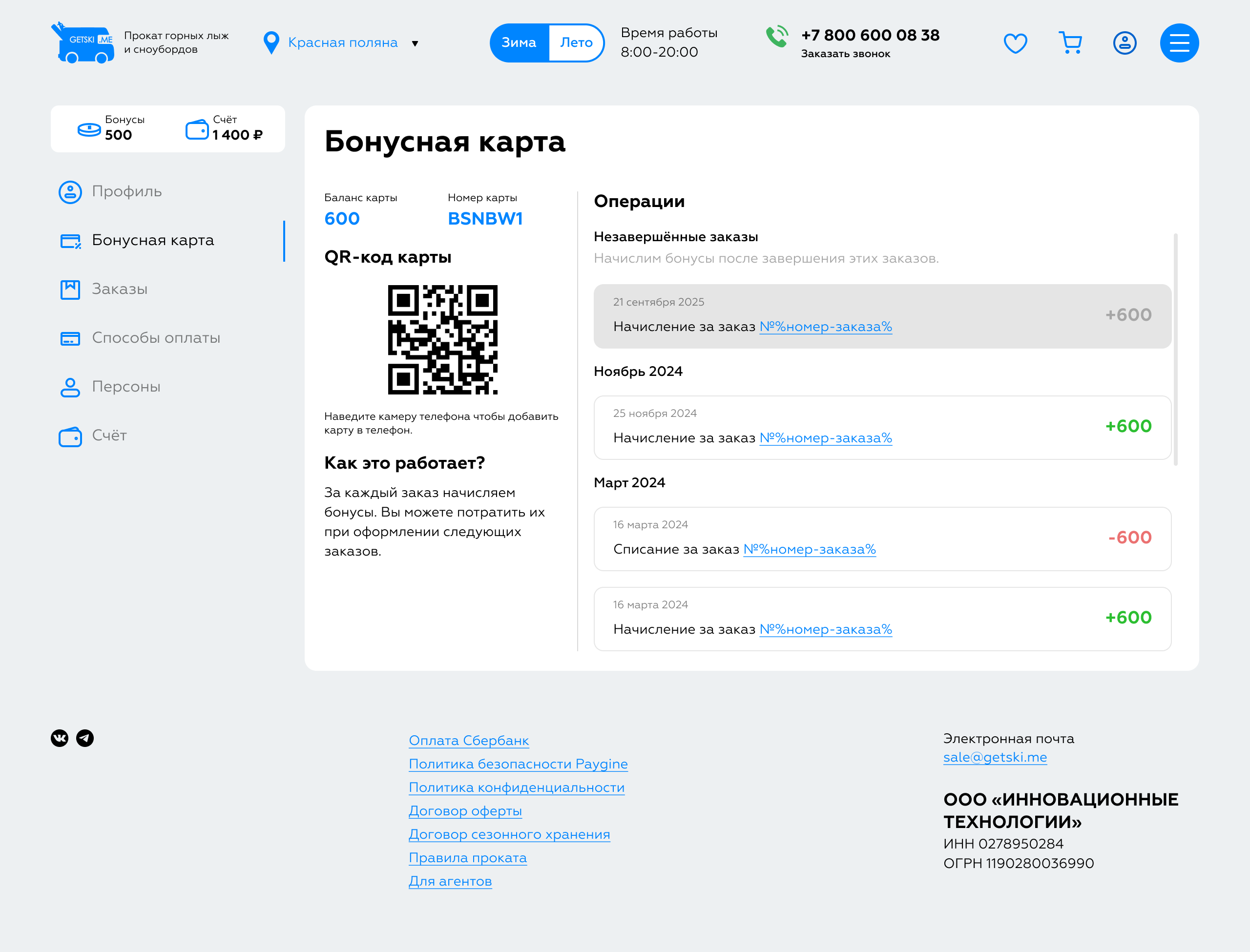Click the bonus card QR code
1250x952 pixels.
(442, 339)
